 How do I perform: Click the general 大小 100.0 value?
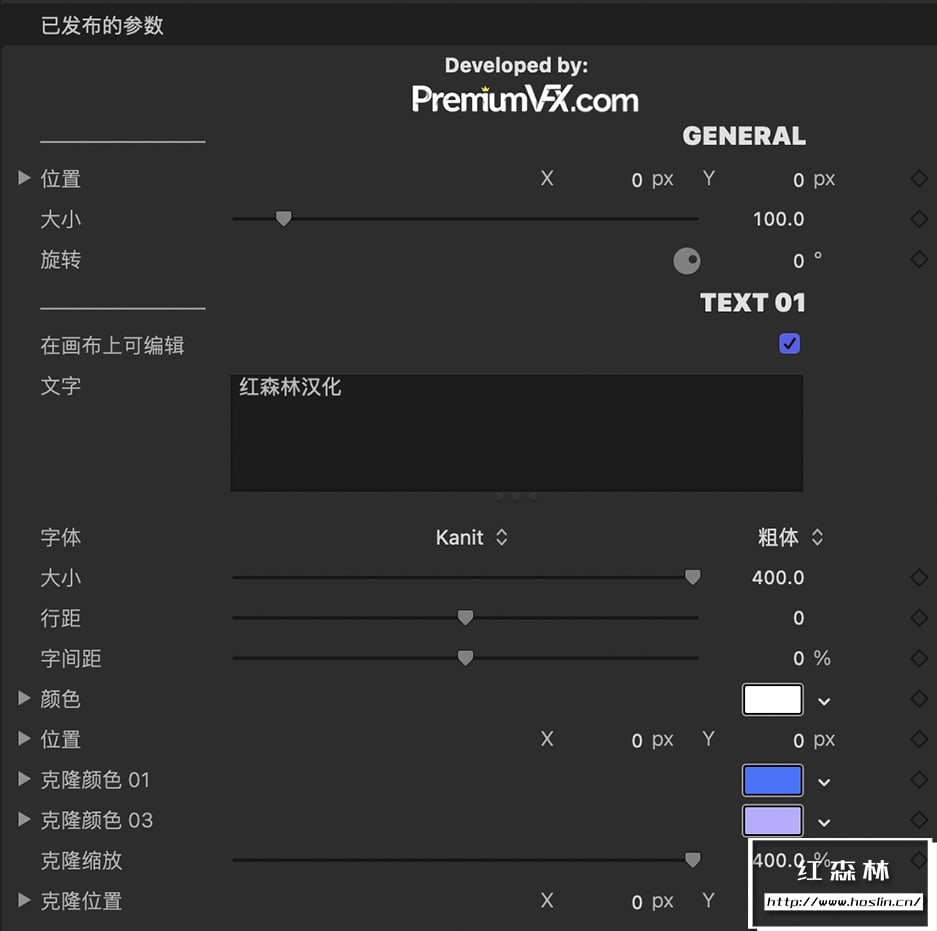pyautogui.click(x=778, y=219)
